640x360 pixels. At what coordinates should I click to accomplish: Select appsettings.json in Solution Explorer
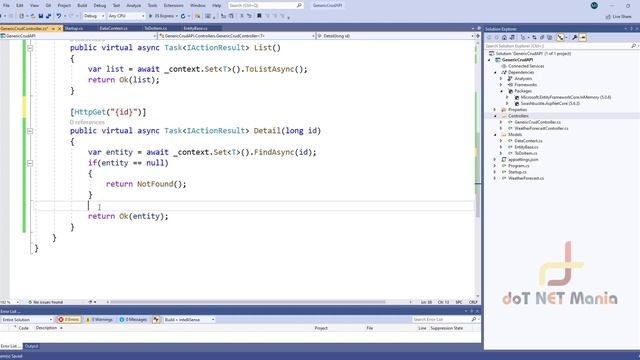click(x=523, y=160)
